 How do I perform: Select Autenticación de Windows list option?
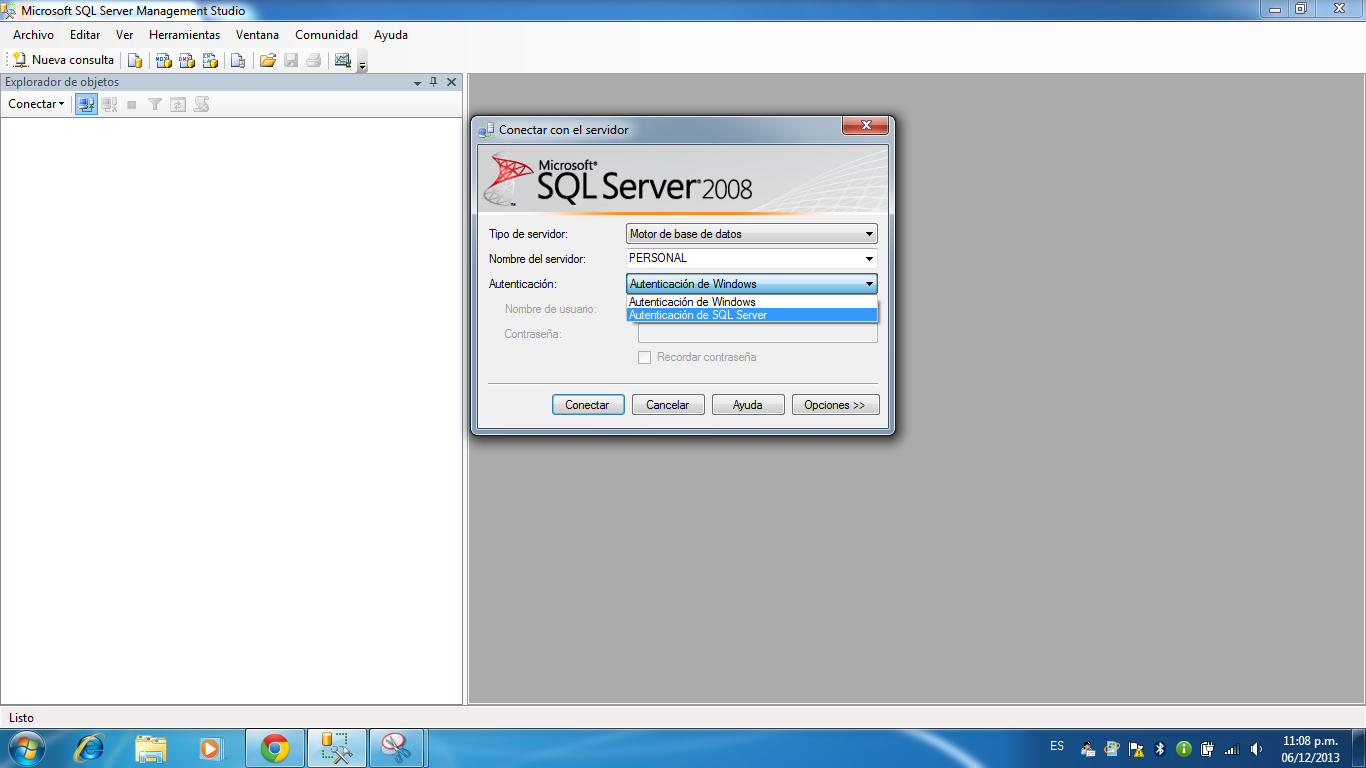click(x=752, y=302)
